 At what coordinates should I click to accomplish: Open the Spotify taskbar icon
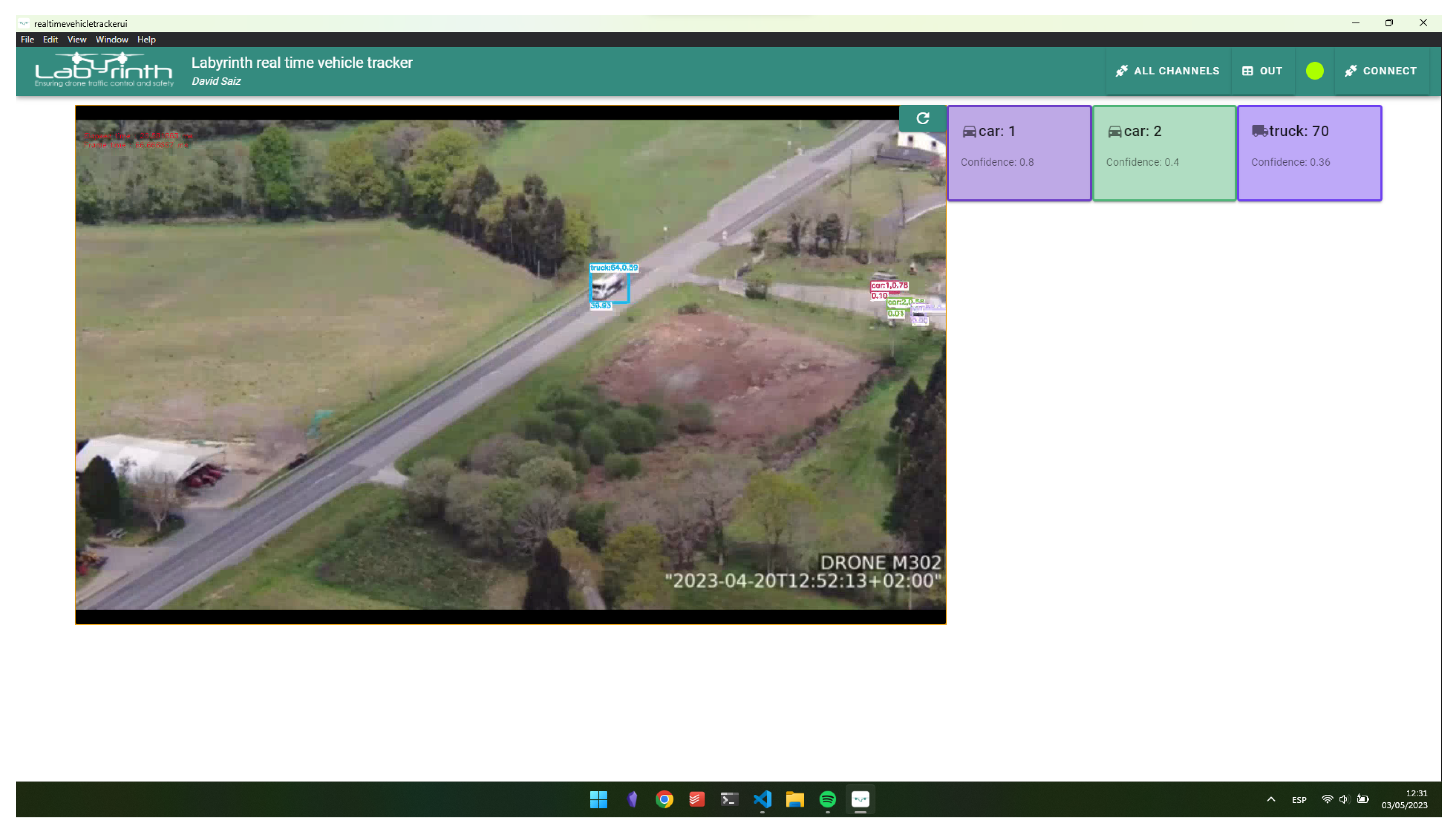tap(827, 799)
